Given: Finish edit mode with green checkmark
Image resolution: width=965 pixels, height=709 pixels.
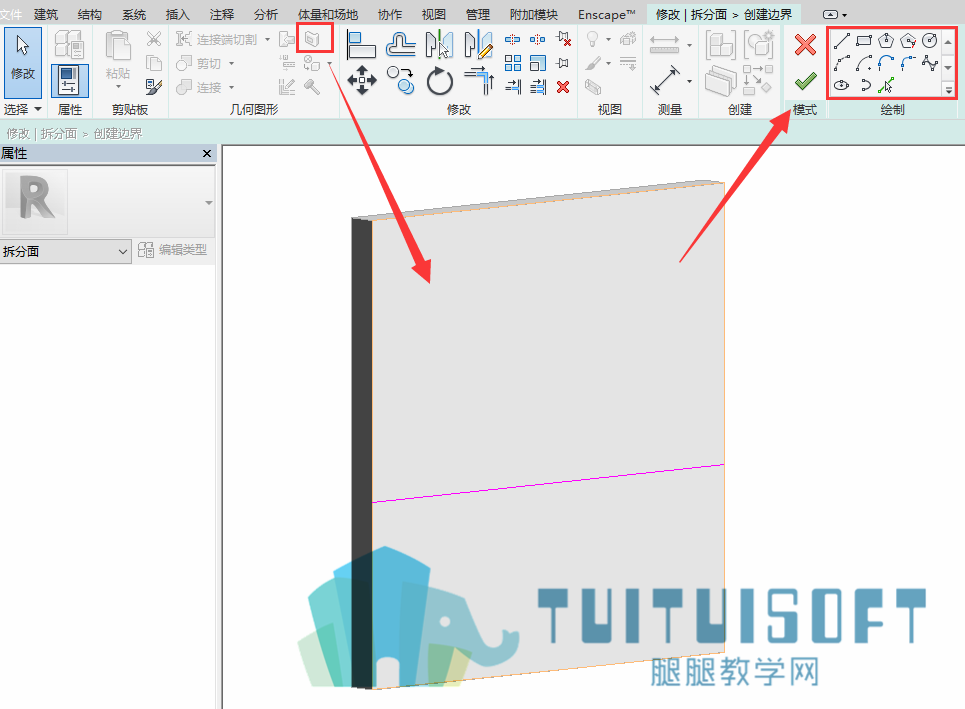Looking at the screenshot, I should click(805, 81).
